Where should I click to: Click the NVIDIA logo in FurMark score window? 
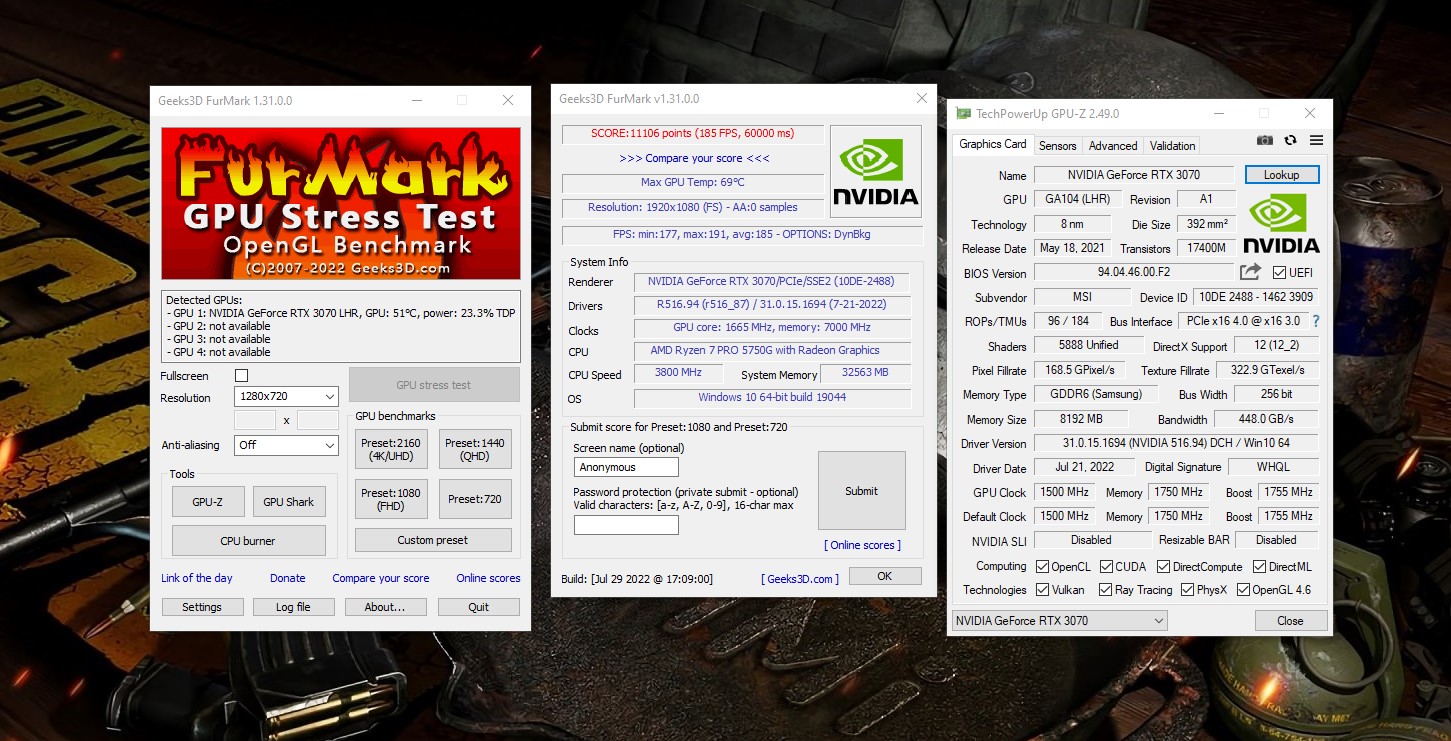point(875,171)
